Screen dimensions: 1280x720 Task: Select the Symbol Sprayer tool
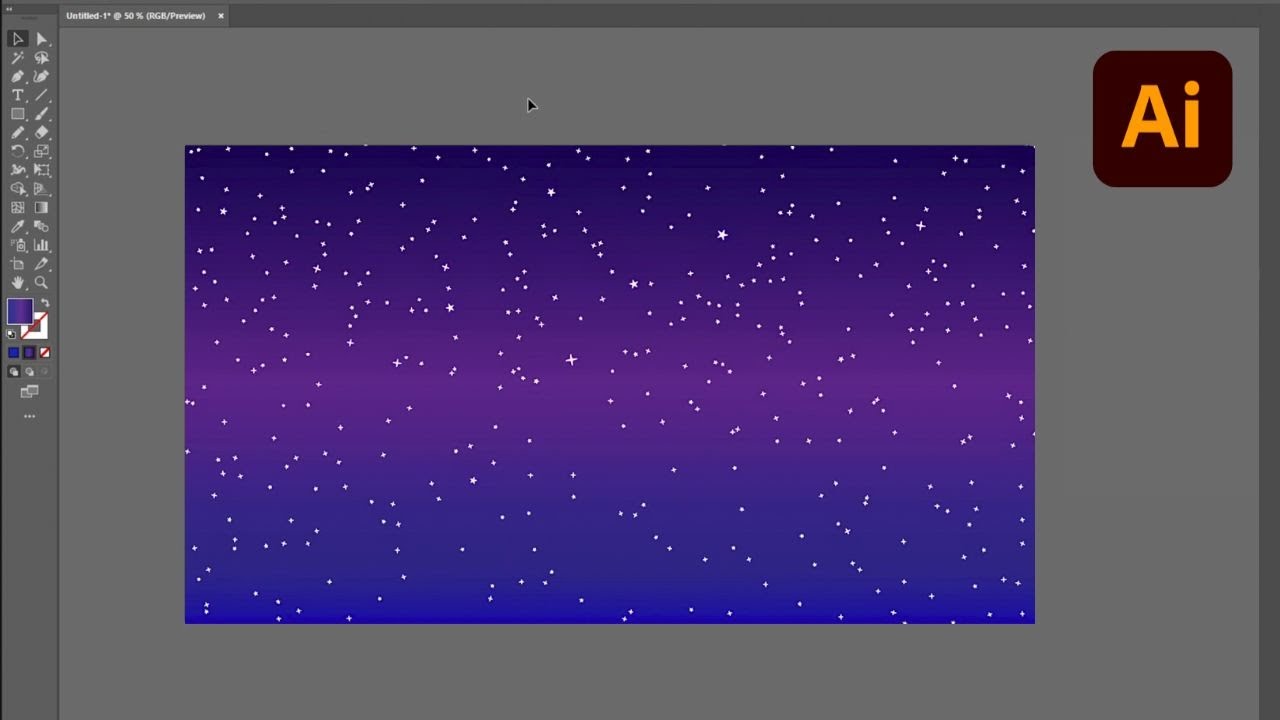18,245
